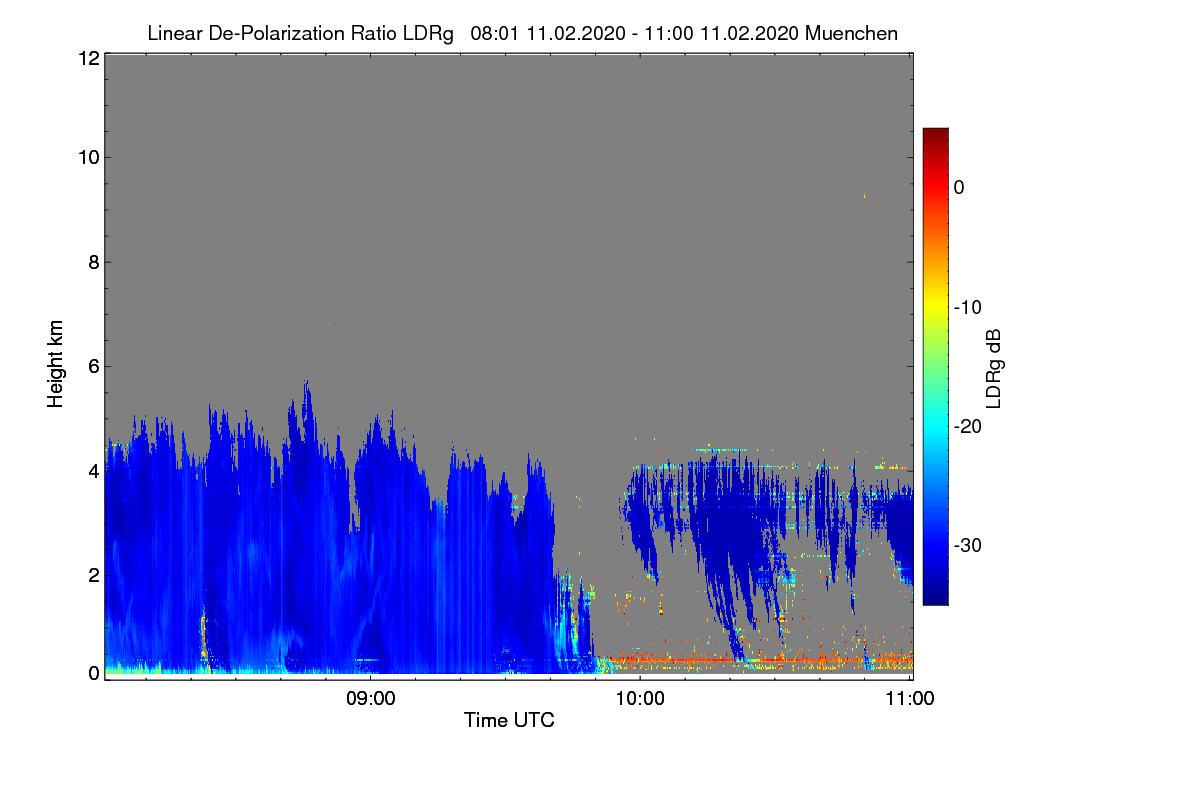This screenshot has width=1200, height=800.
Task: Click the 09:00 time tick label
Action: tap(370, 700)
